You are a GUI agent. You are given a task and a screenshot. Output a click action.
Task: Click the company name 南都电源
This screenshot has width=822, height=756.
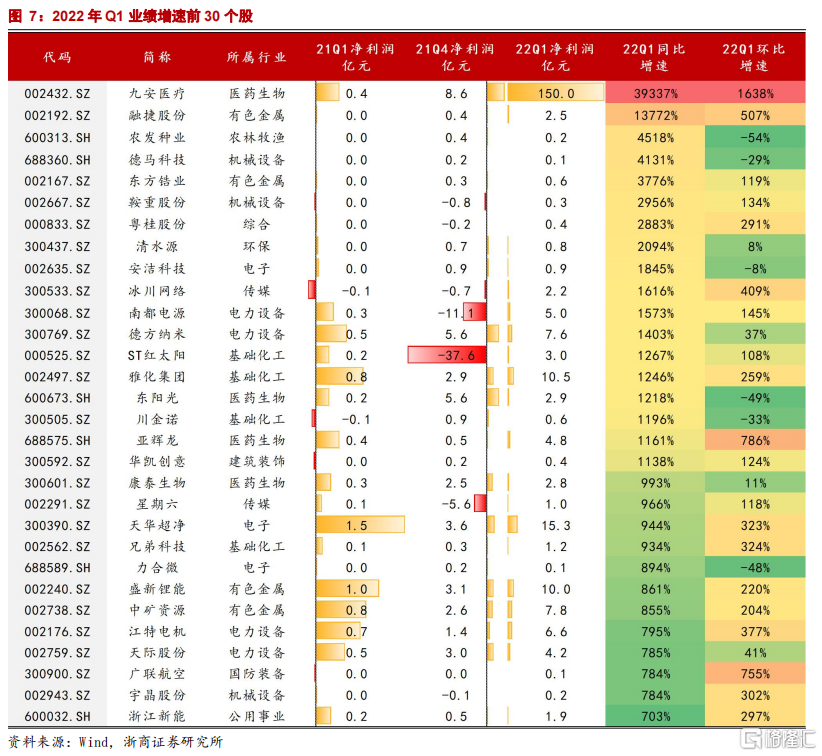pyautogui.click(x=157, y=313)
